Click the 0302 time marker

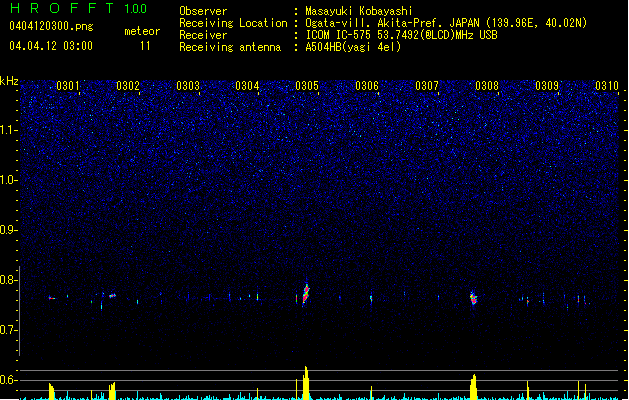point(128,86)
